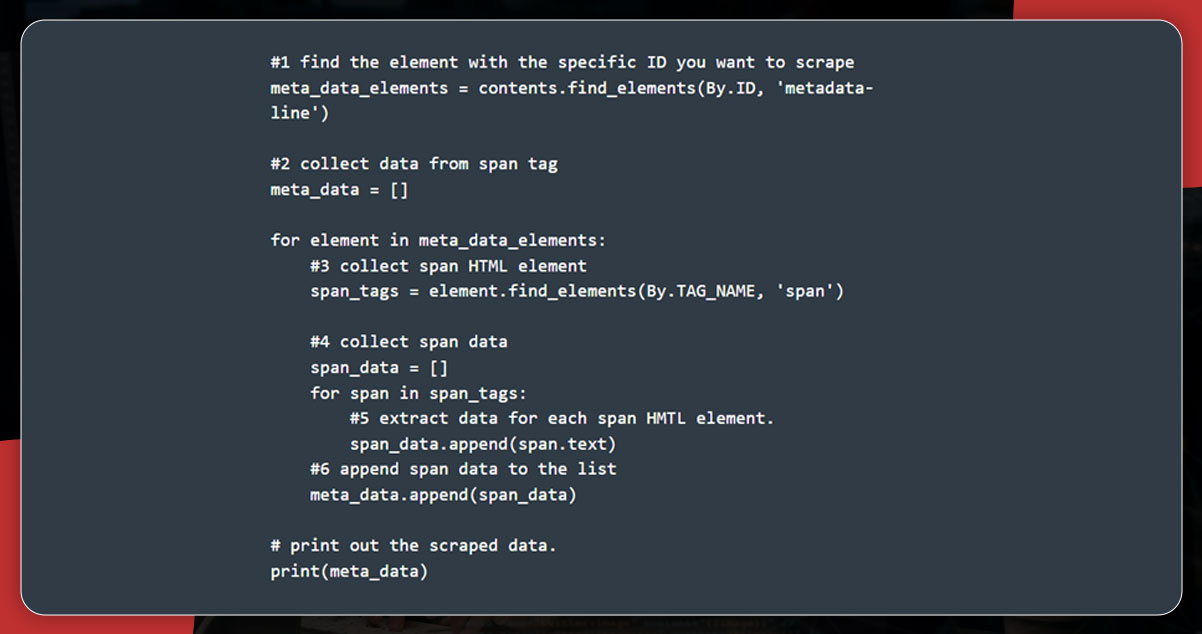Click the 'for span in span_tags:' line

point(418,393)
